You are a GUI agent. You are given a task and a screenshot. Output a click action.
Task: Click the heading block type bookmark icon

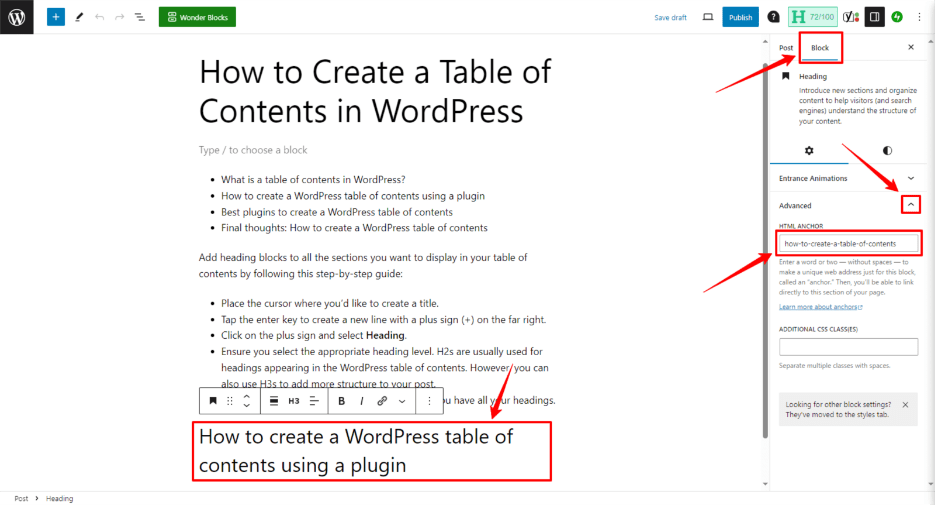[x=213, y=401]
